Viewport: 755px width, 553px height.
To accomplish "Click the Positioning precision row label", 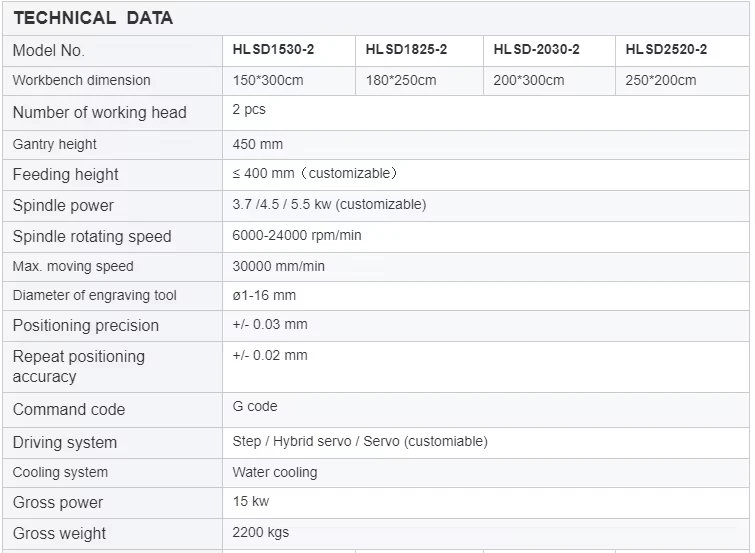I will 86,326.
